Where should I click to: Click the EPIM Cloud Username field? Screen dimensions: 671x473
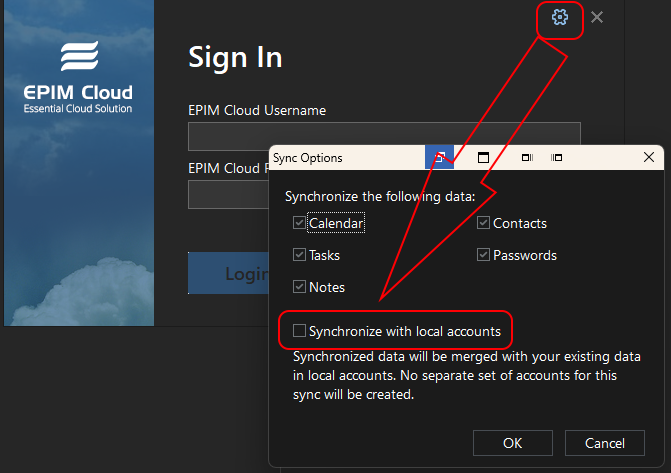(384, 136)
